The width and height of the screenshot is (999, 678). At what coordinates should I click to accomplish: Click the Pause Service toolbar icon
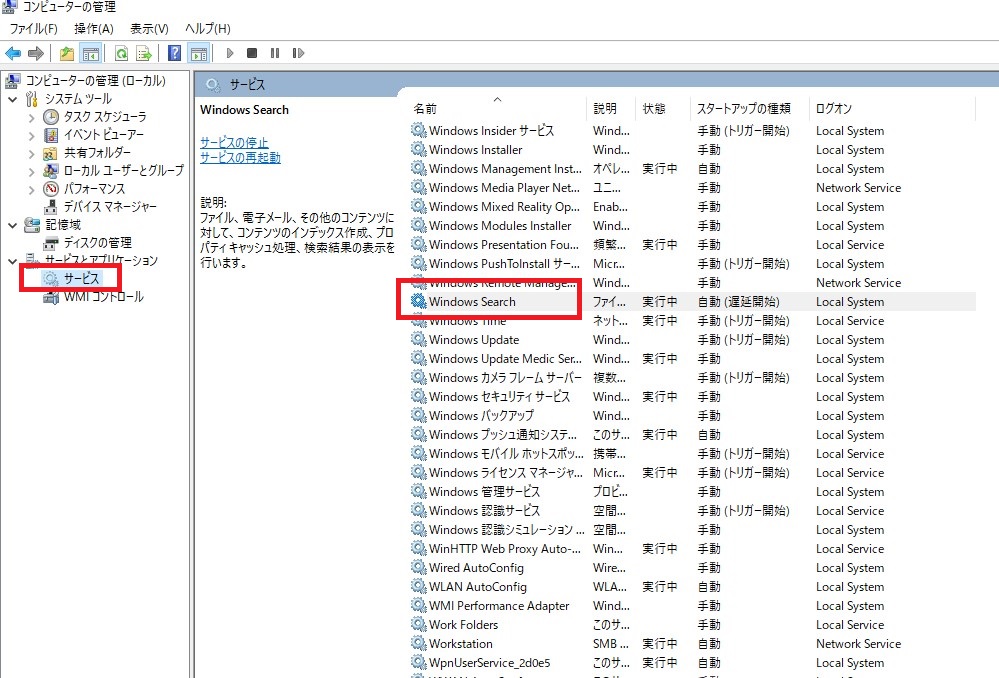click(x=275, y=54)
